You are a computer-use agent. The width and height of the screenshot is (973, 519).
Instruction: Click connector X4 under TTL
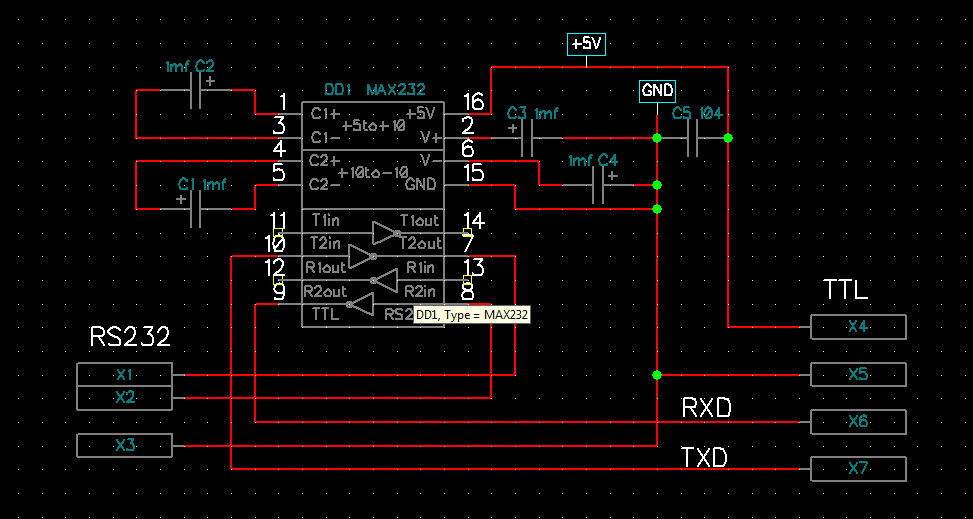(858, 327)
